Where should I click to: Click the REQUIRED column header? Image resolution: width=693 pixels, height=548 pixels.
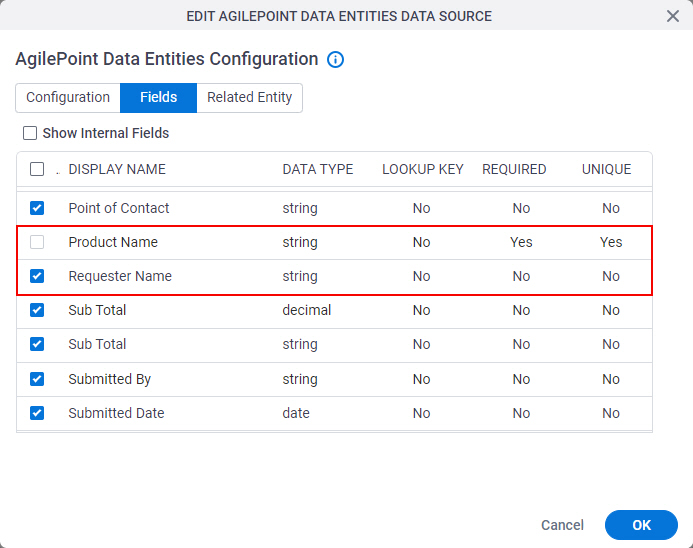(514, 169)
